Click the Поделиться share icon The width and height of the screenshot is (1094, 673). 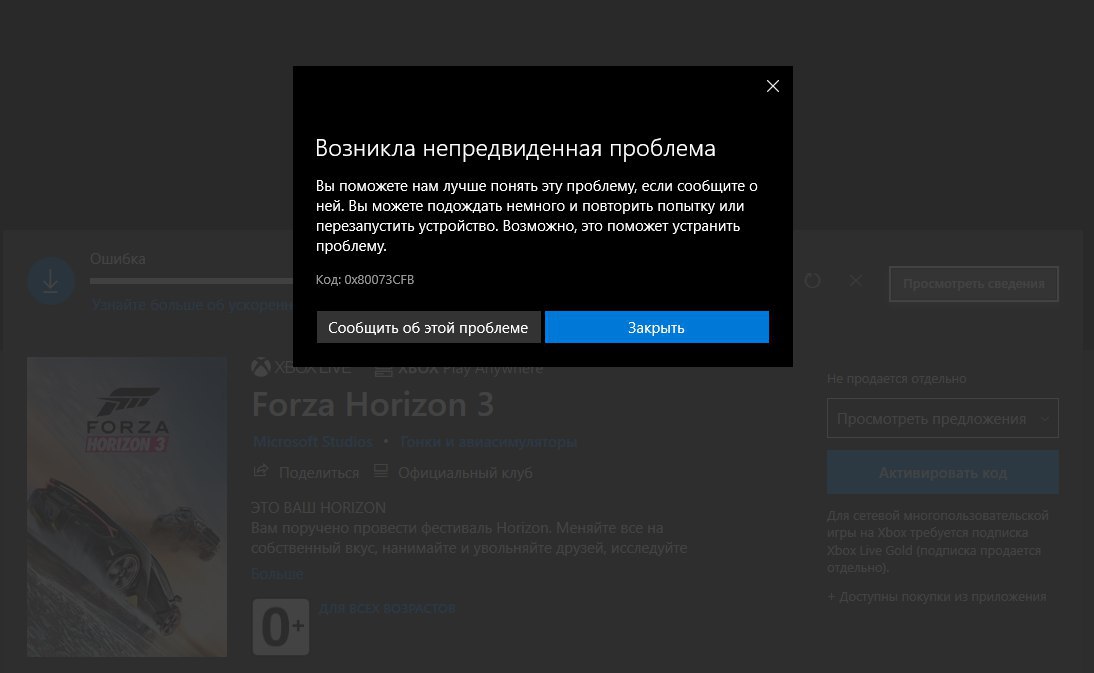[261, 471]
